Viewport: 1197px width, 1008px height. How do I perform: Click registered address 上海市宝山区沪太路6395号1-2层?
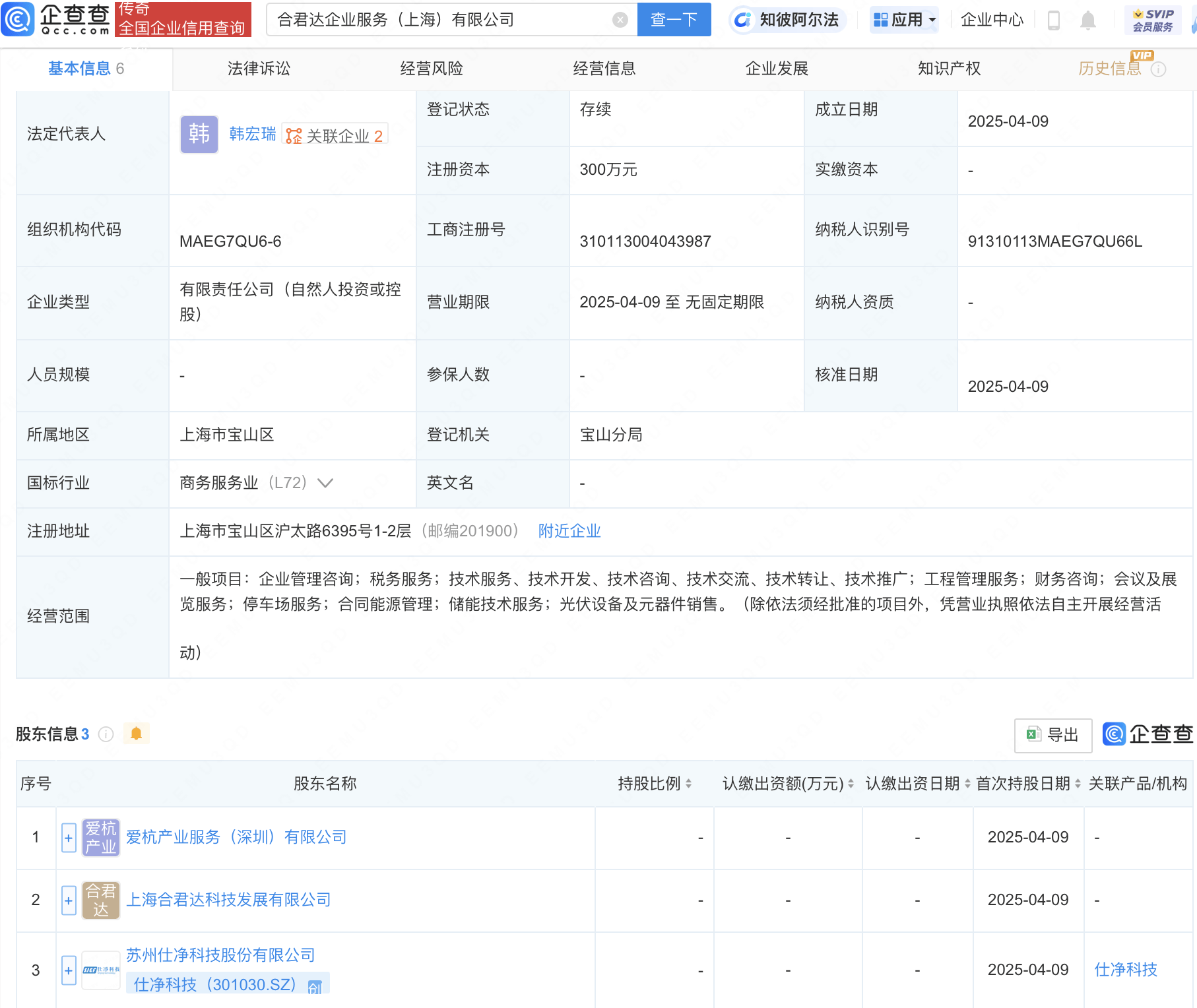click(x=295, y=531)
